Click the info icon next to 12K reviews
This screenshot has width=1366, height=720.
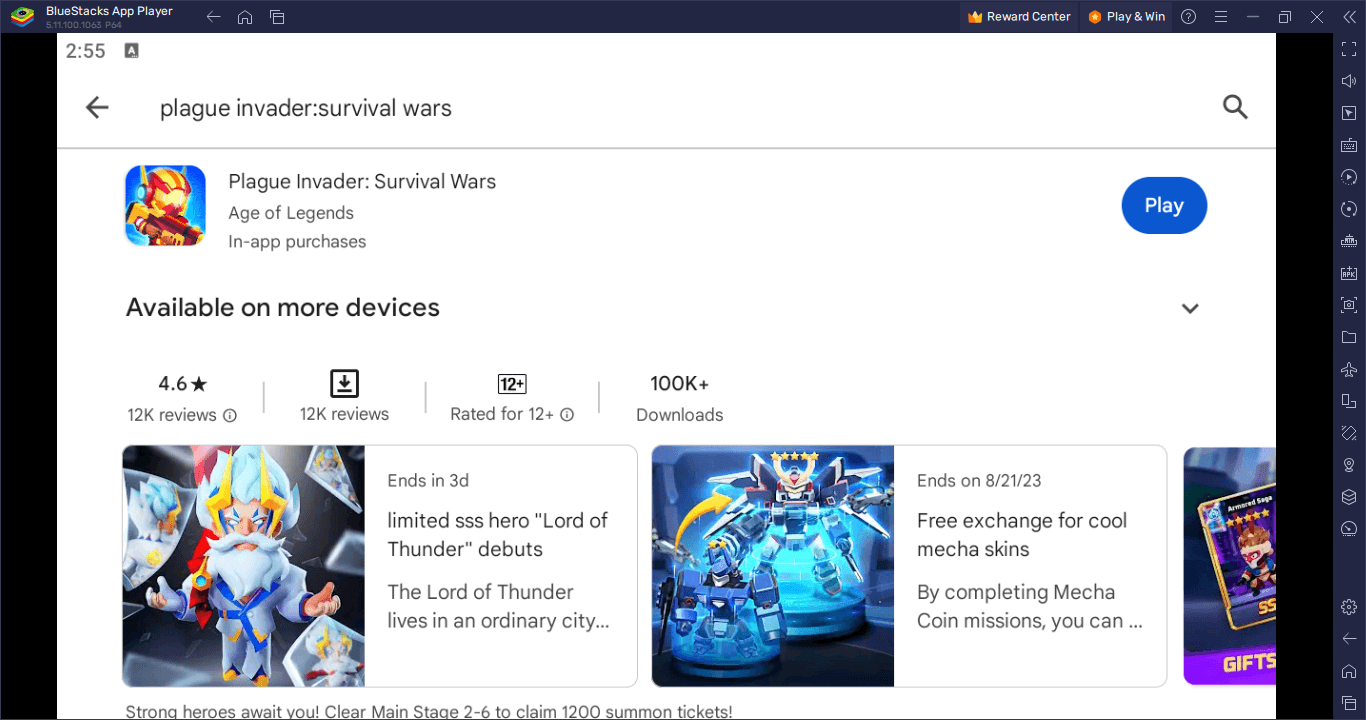tap(230, 415)
